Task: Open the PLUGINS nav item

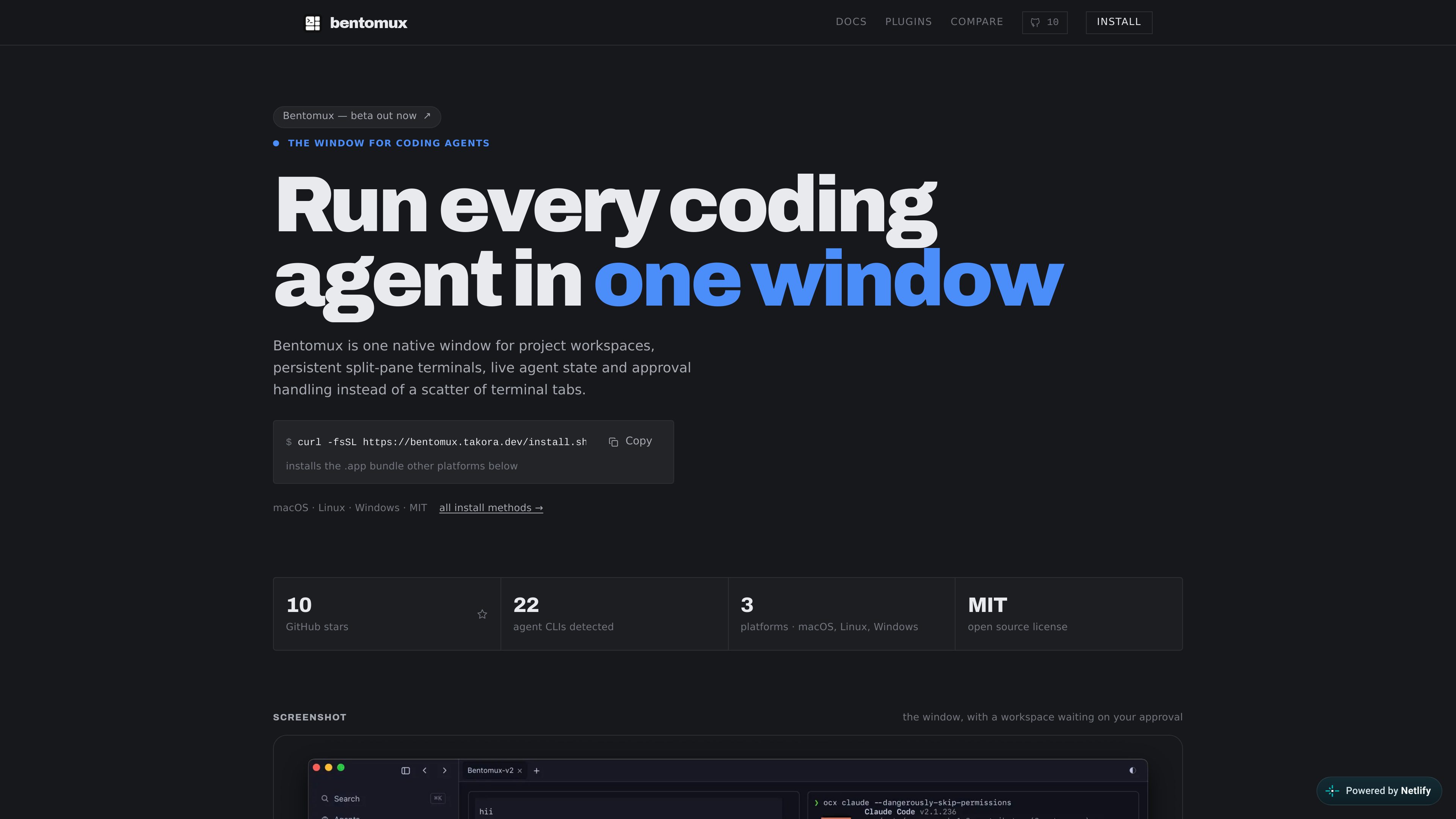Action: pyautogui.click(x=908, y=22)
